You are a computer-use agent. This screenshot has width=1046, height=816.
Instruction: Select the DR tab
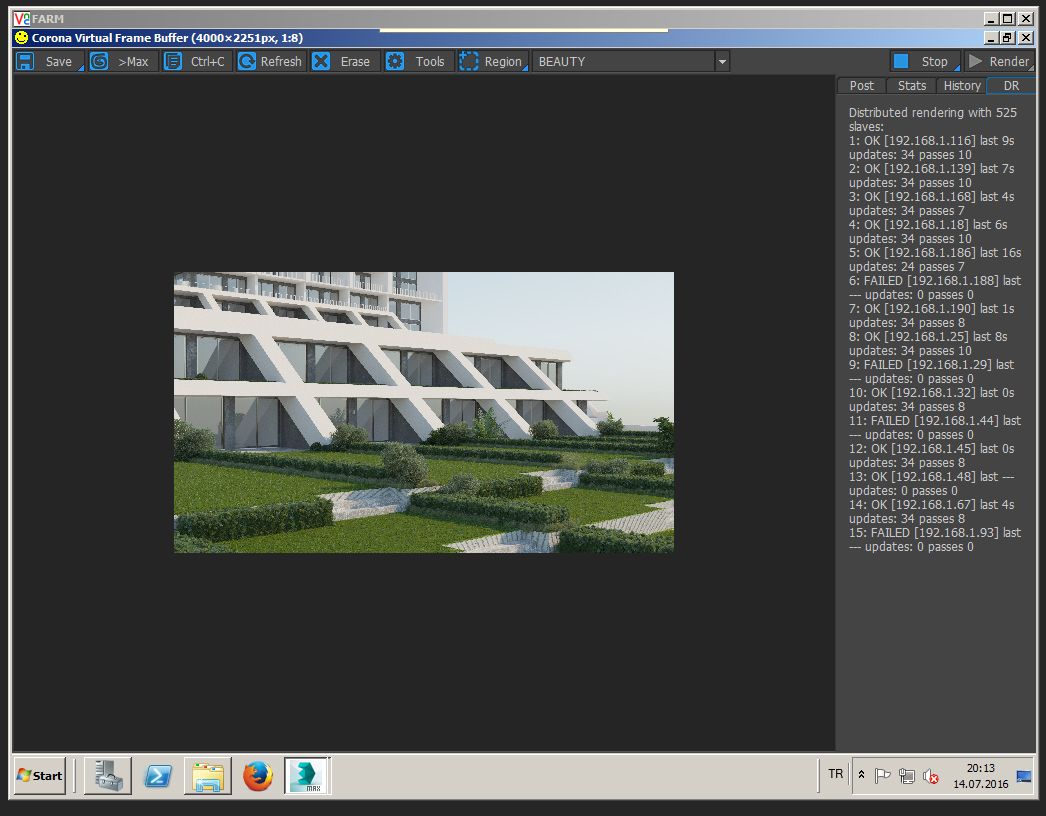[1011, 85]
